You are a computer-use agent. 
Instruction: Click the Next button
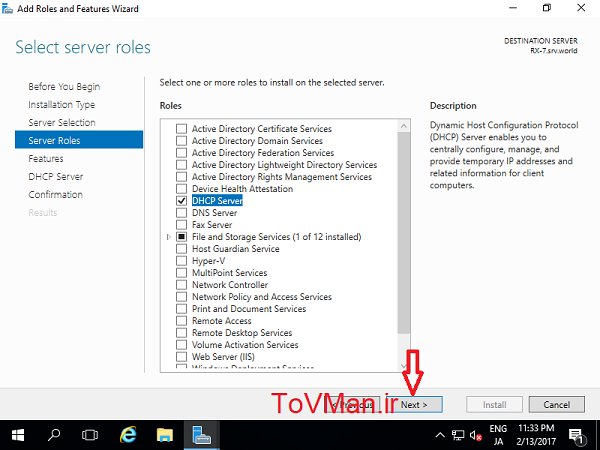click(414, 404)
